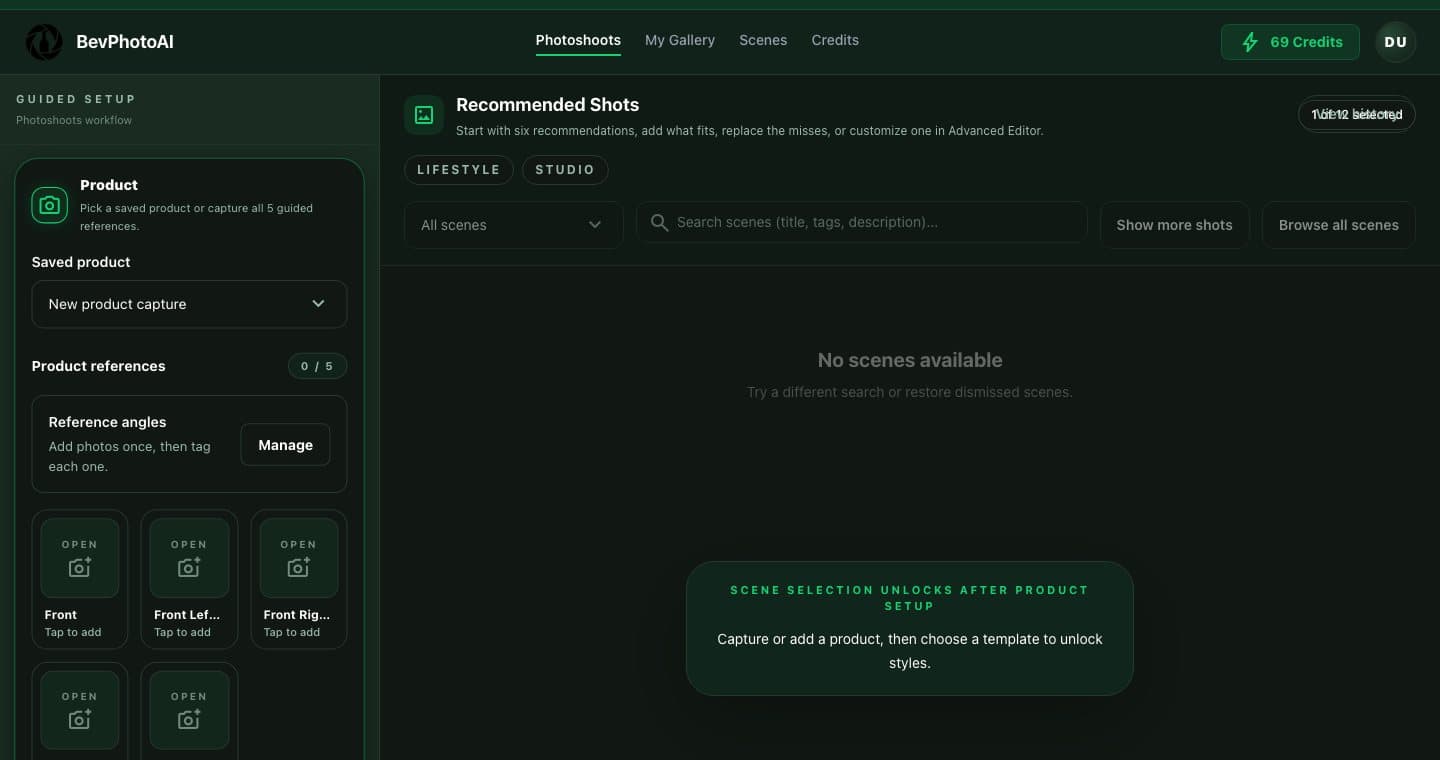
Task: Click the green Product camera icon
Action: (x=50, y=205)
